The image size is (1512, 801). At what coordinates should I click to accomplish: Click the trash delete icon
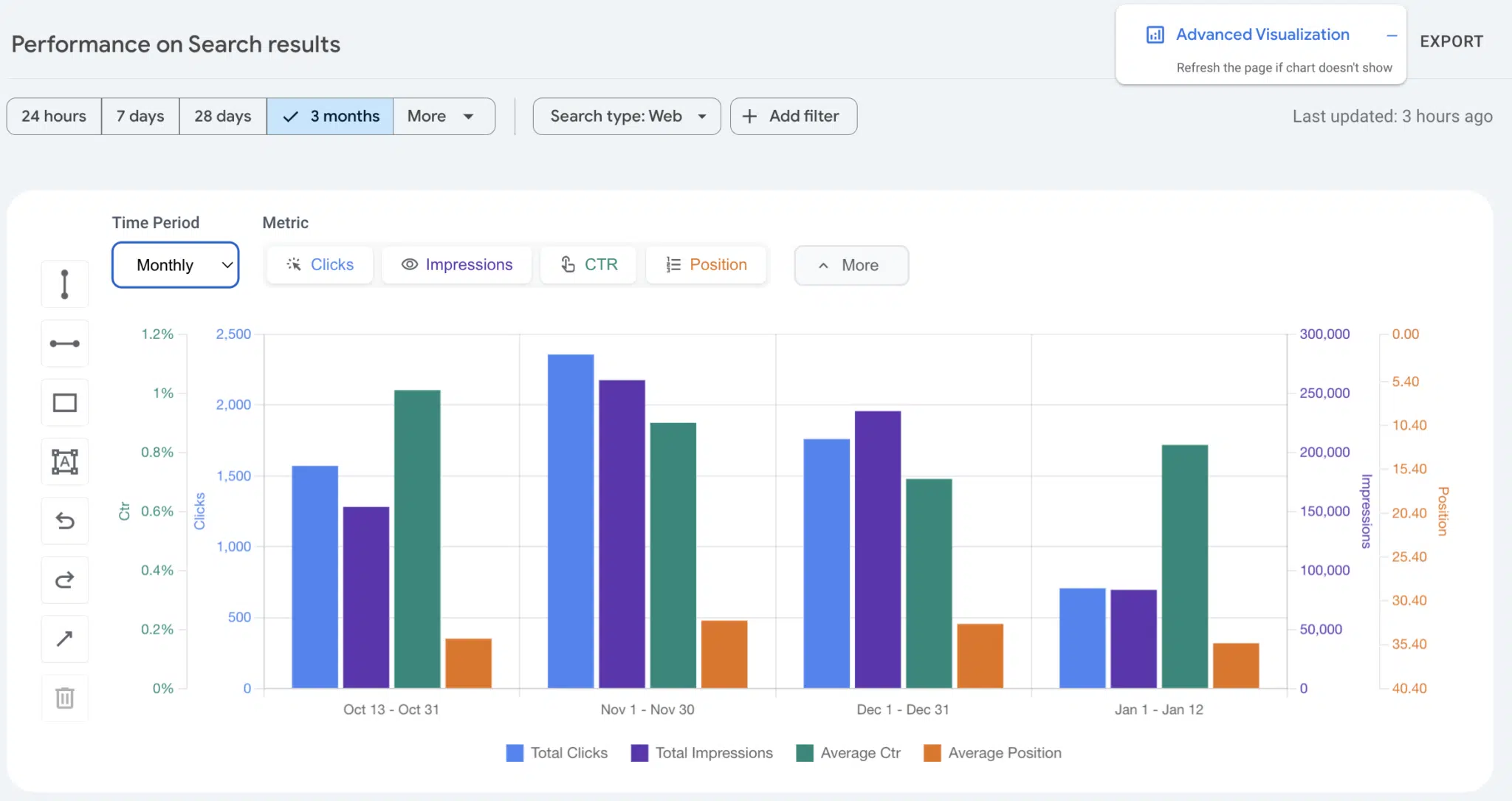pos(65,698)
